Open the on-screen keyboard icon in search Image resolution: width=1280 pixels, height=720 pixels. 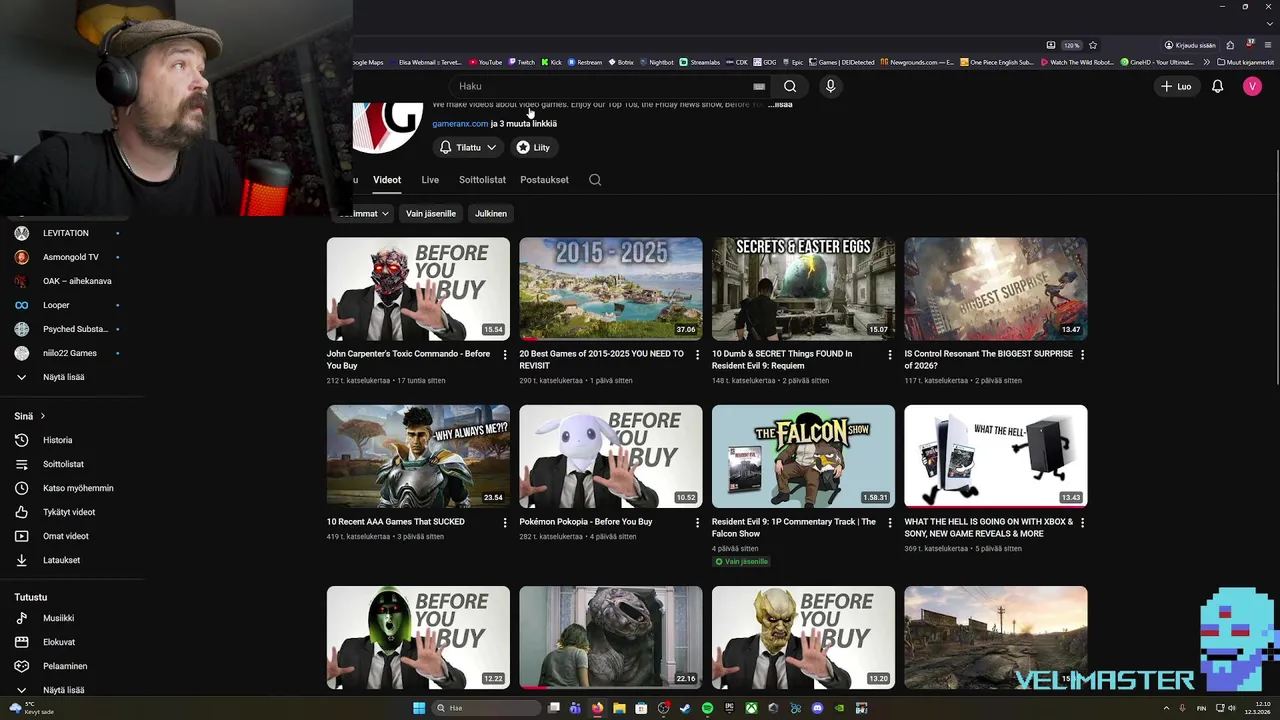[x=759, y=86]
